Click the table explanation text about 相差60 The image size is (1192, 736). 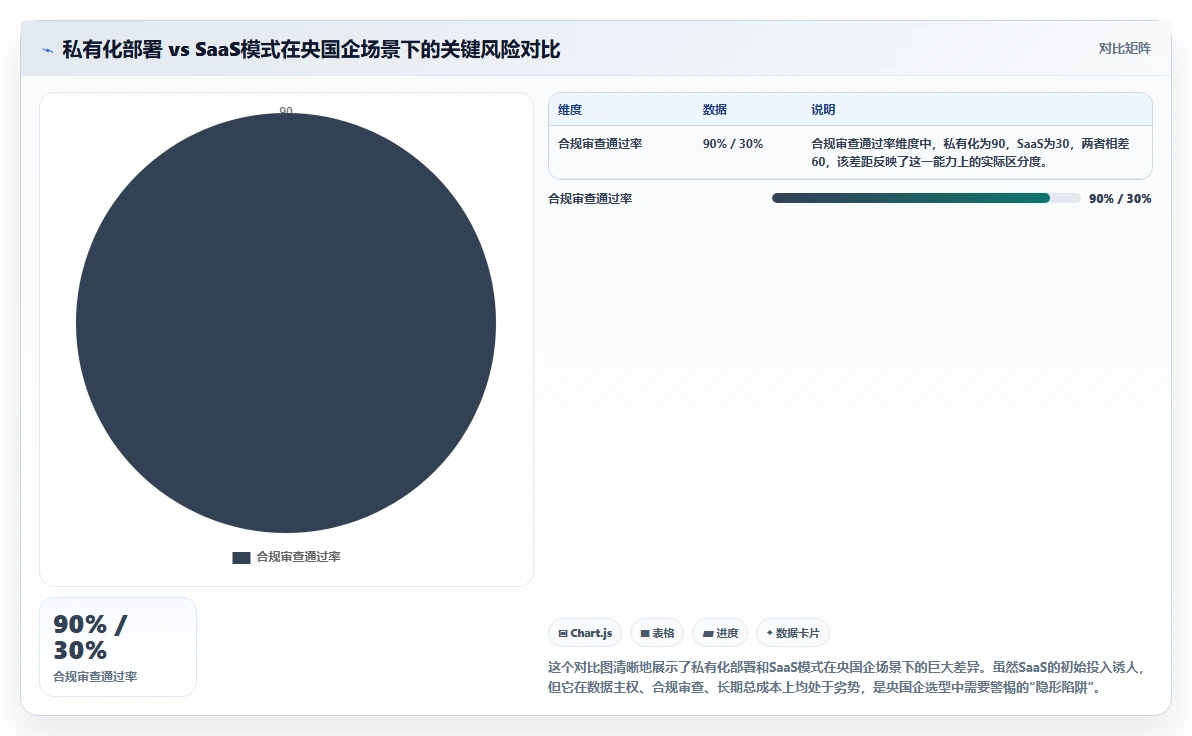point(971,153)
